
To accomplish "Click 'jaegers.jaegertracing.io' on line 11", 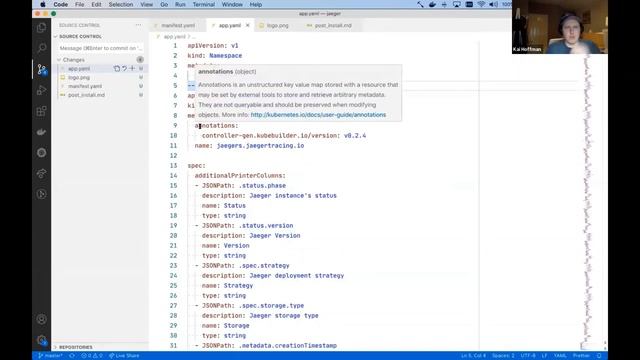I will pos(260,146).
